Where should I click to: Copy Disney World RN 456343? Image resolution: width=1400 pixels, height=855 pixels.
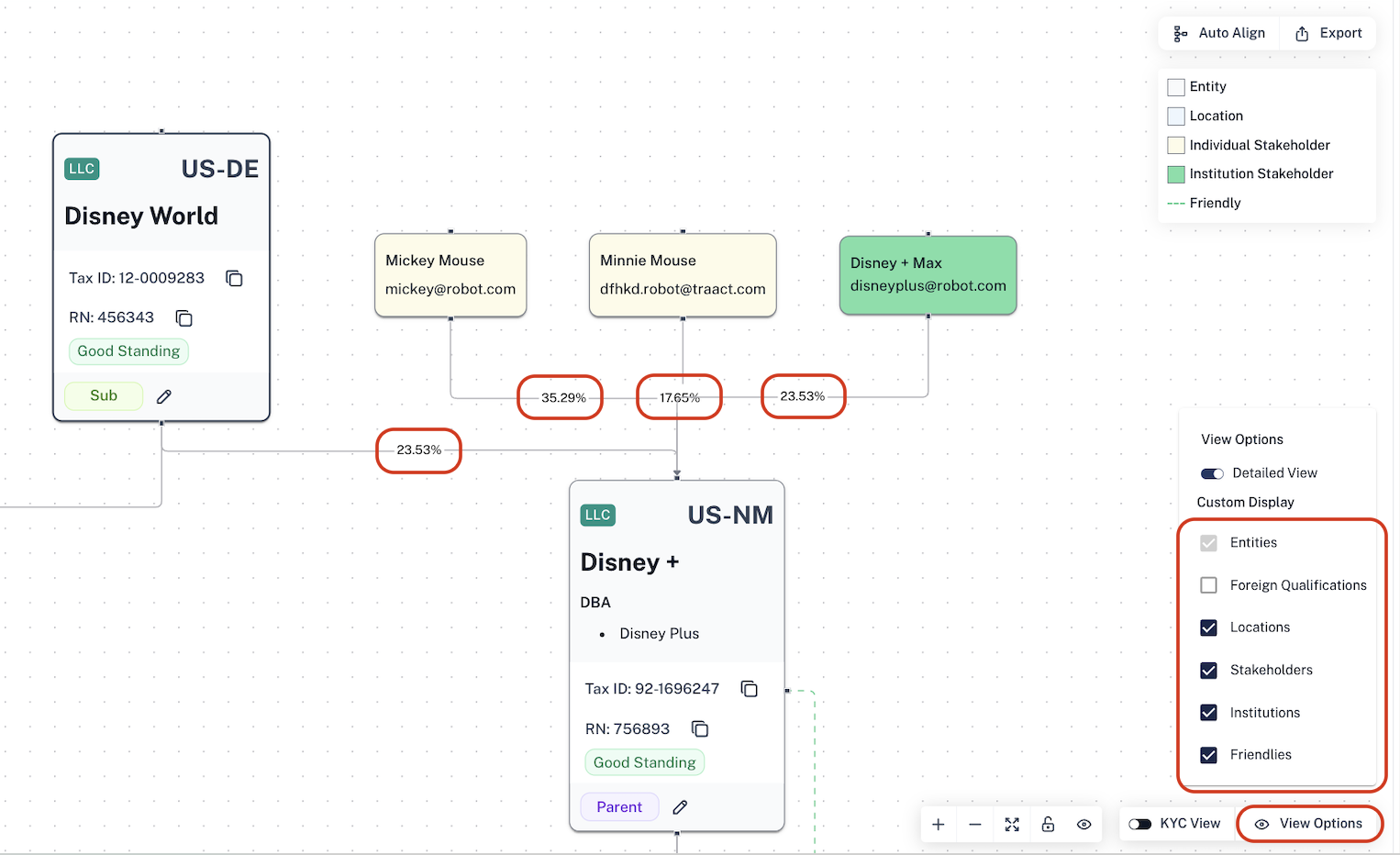[183, 318]
